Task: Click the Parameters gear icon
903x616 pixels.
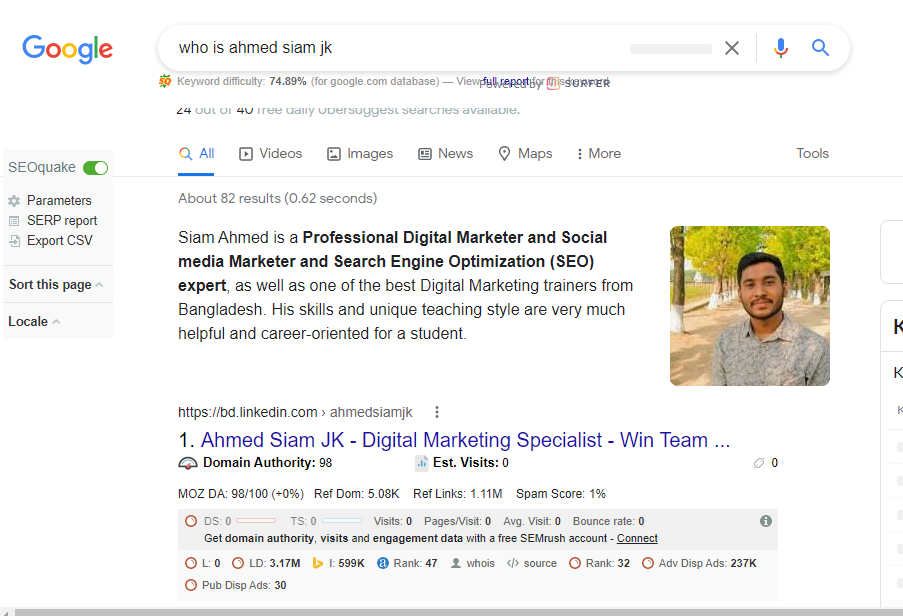Action: tap(14, 200)
